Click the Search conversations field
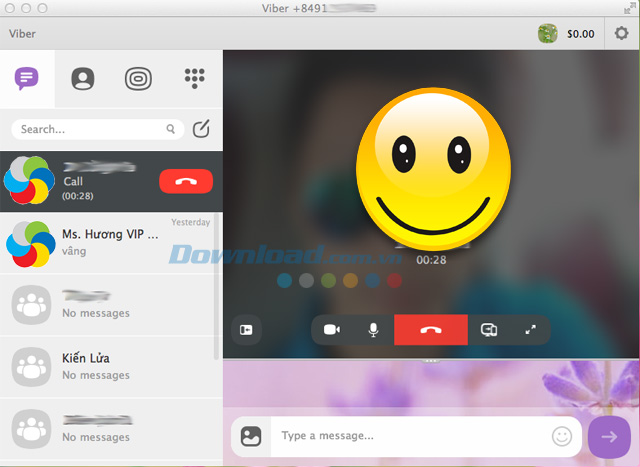Screen dimensions: 640x467 click(x=98, y=129)
